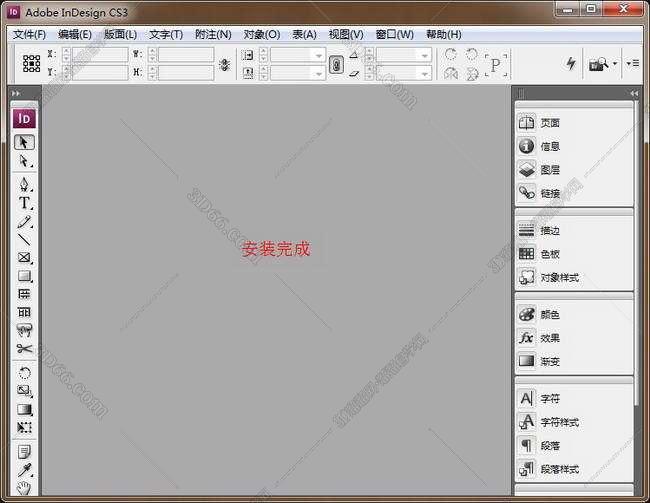Open the Bridge browse icon
Image resolution: width=650 pixels, height=503 pixels.
point(599,64)
